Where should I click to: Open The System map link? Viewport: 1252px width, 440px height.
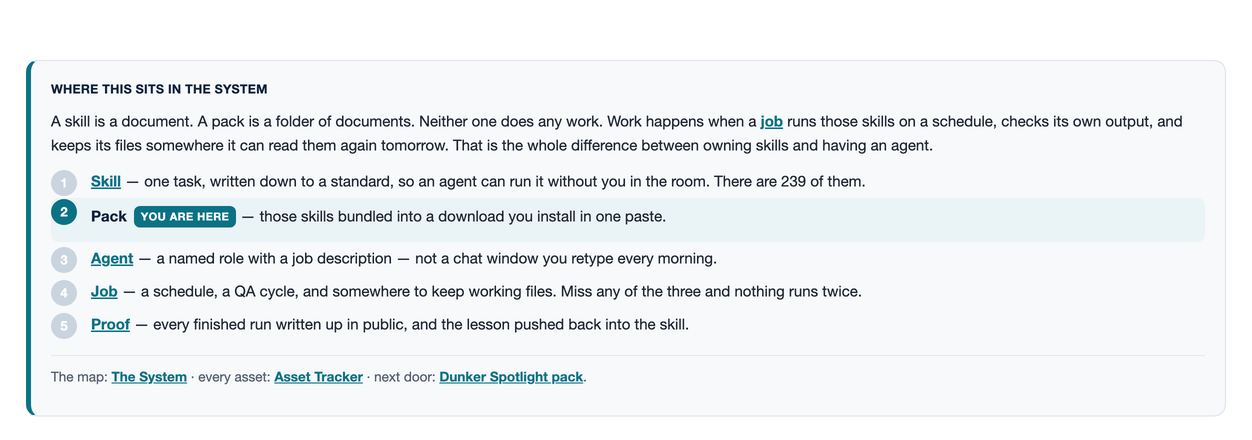(149, 377)
